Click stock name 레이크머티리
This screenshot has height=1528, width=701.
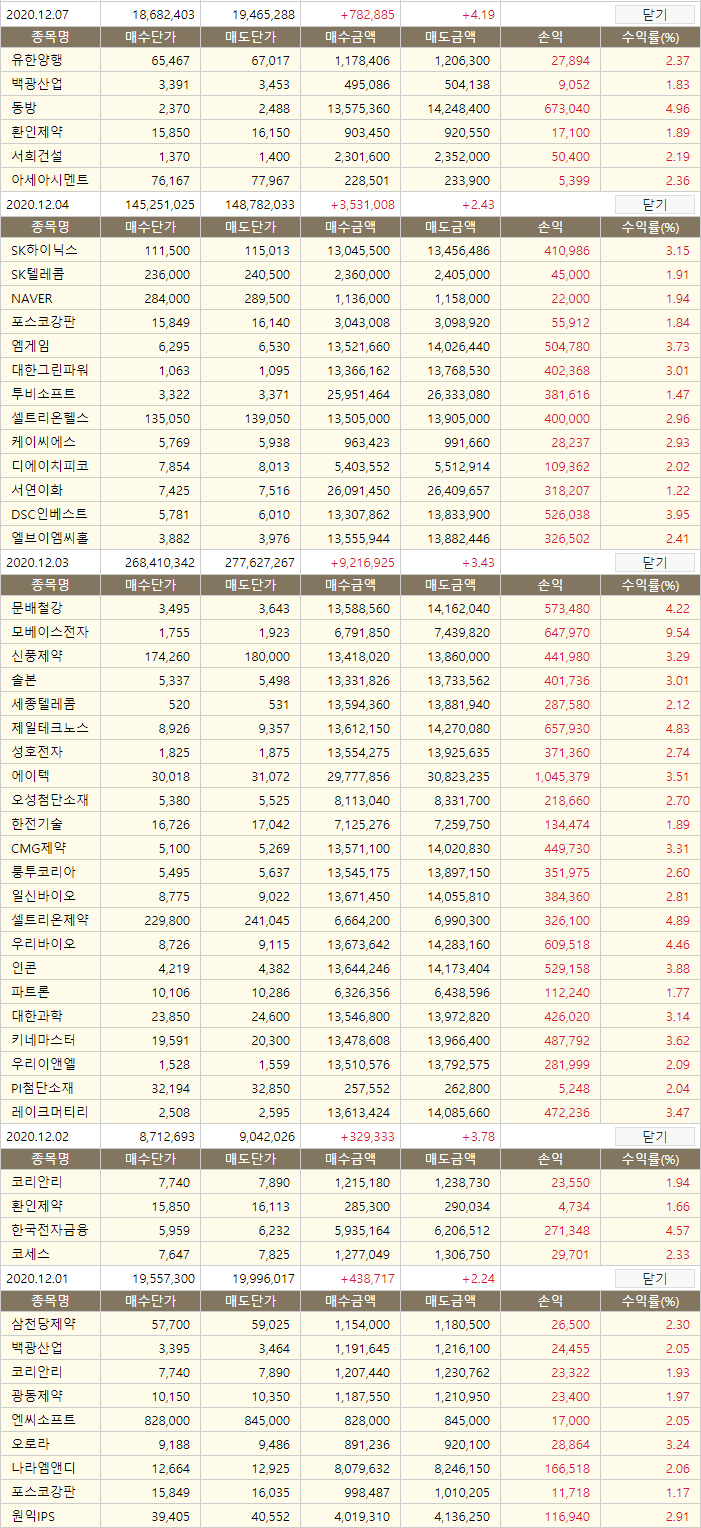click(50, 1112)
